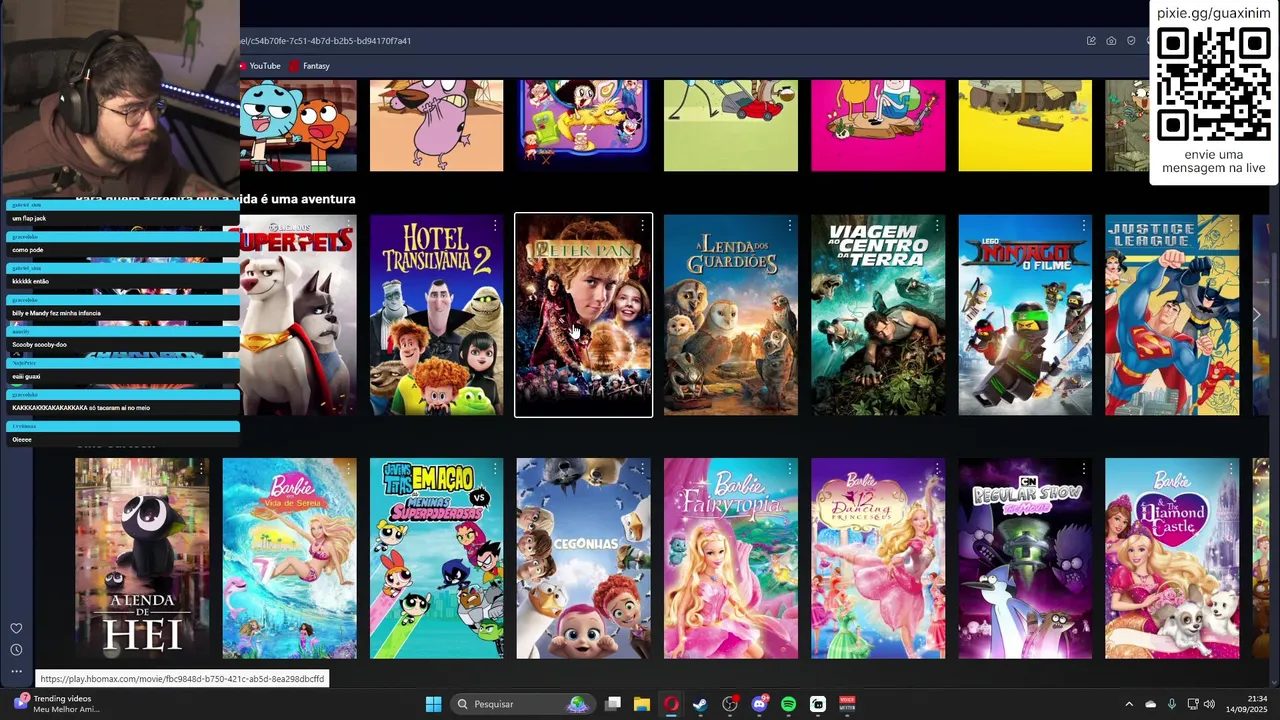Expand hidden system tray icons chevron
The image size is (1280, 720).
coord(1129,704)
